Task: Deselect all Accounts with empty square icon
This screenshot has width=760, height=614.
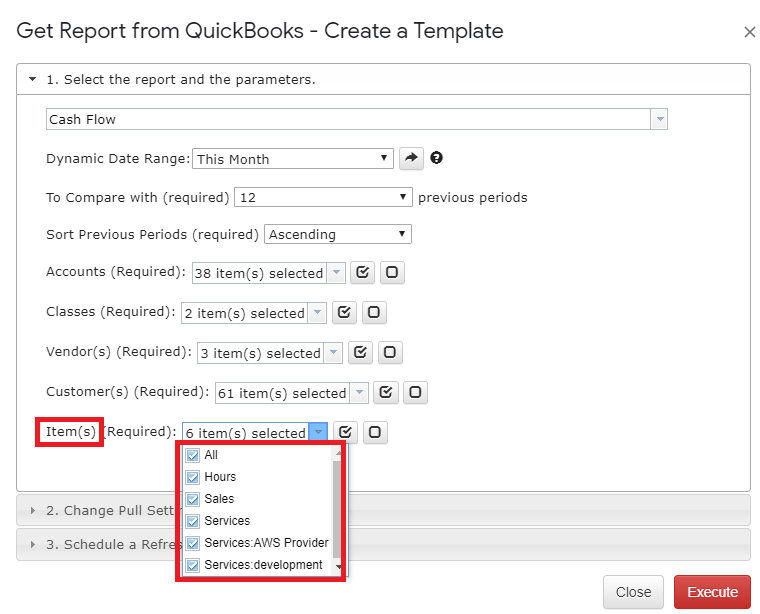Action: [x=392, y=272]
